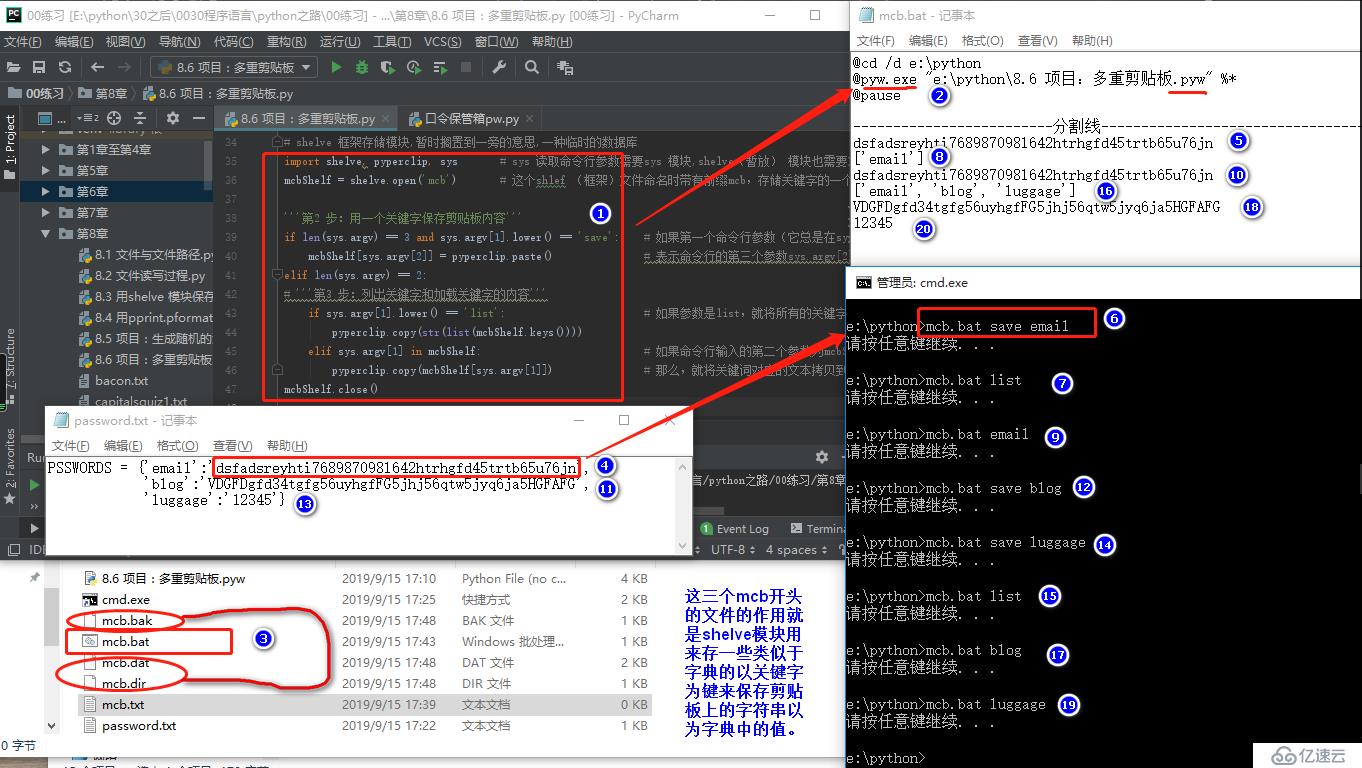The height and width of the screenshot is (768, 1362).
Task: Click the Open folder icon in PyCharm toolbar
Action: (x=14, y=67)
